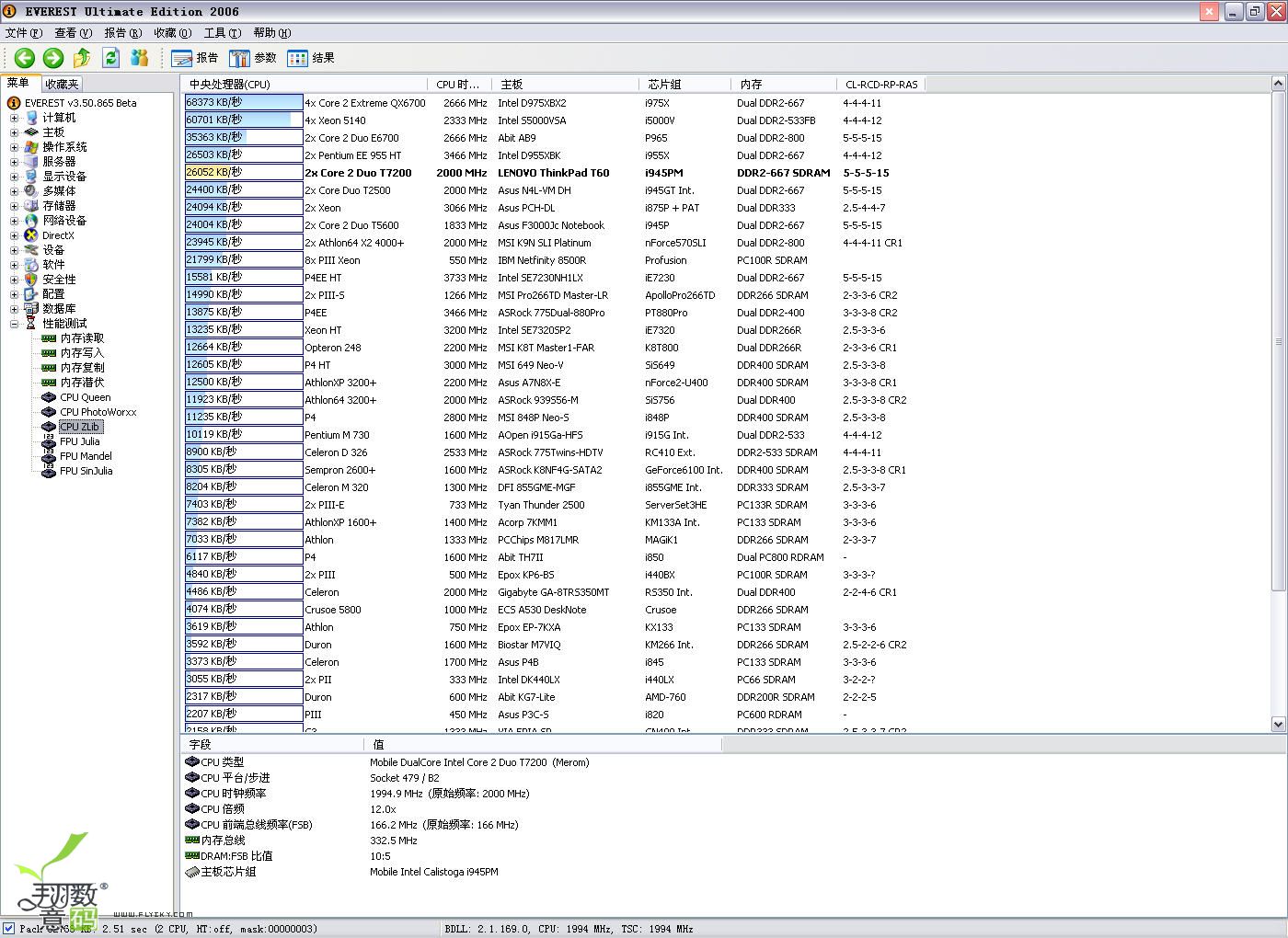
Task: Click the 参数 parameters toolbar button
Action: tap(253, 58)
